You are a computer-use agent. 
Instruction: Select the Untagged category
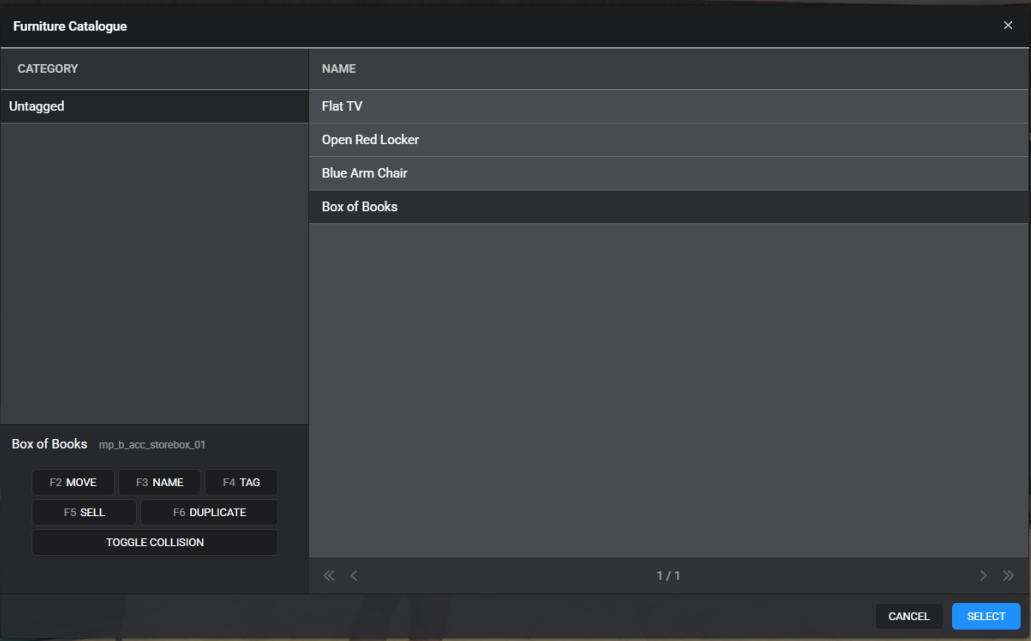click(155, 106)
